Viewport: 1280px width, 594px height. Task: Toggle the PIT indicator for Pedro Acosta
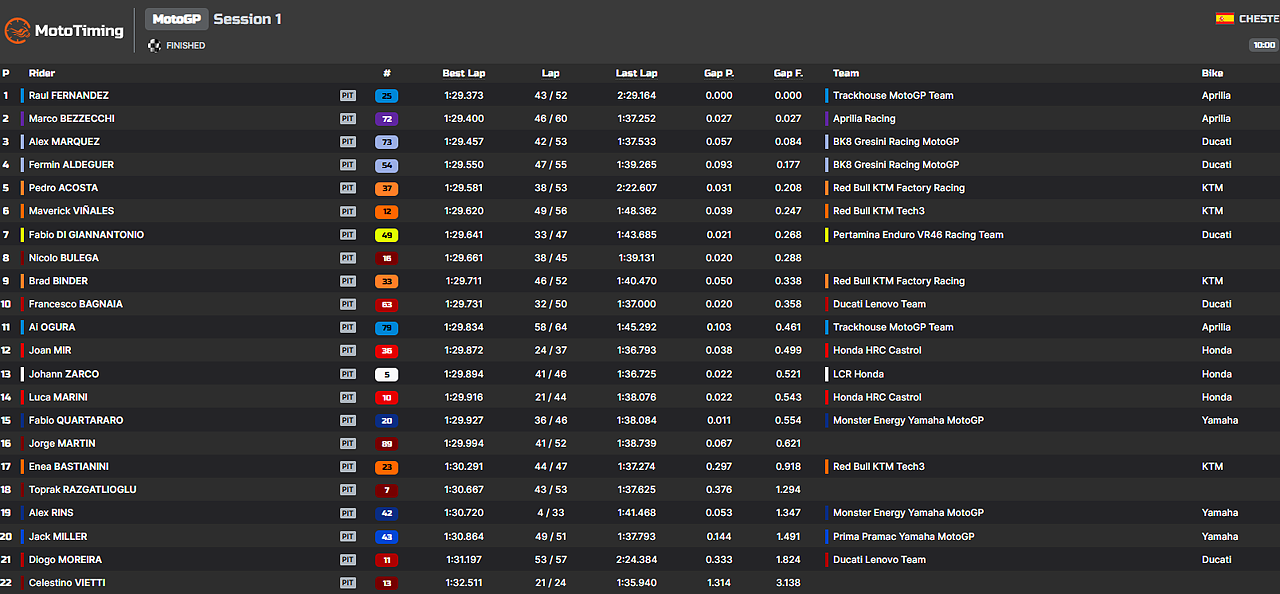tap(347, 187)
